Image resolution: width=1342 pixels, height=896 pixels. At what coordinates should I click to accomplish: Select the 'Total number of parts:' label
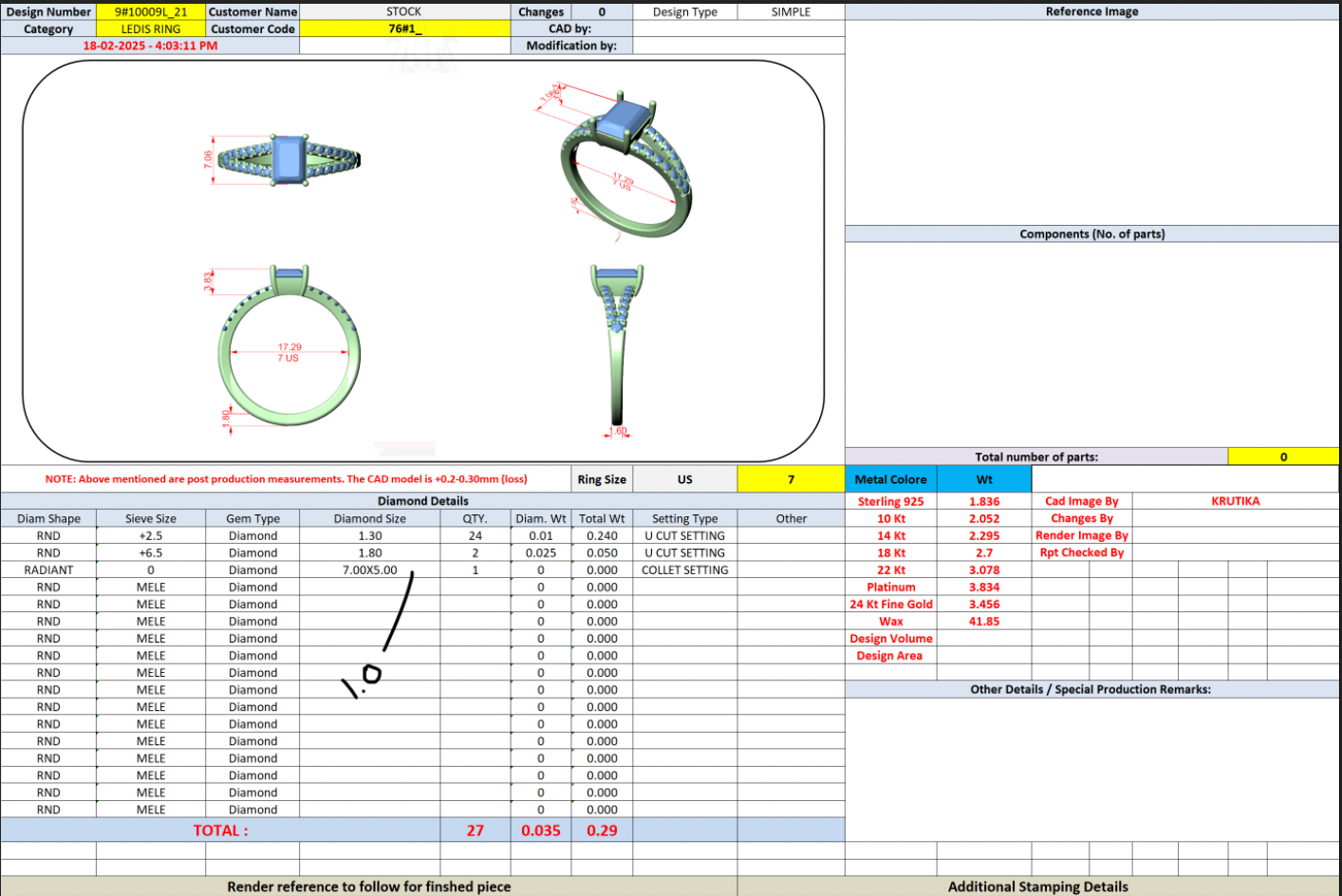(1036, 457)
